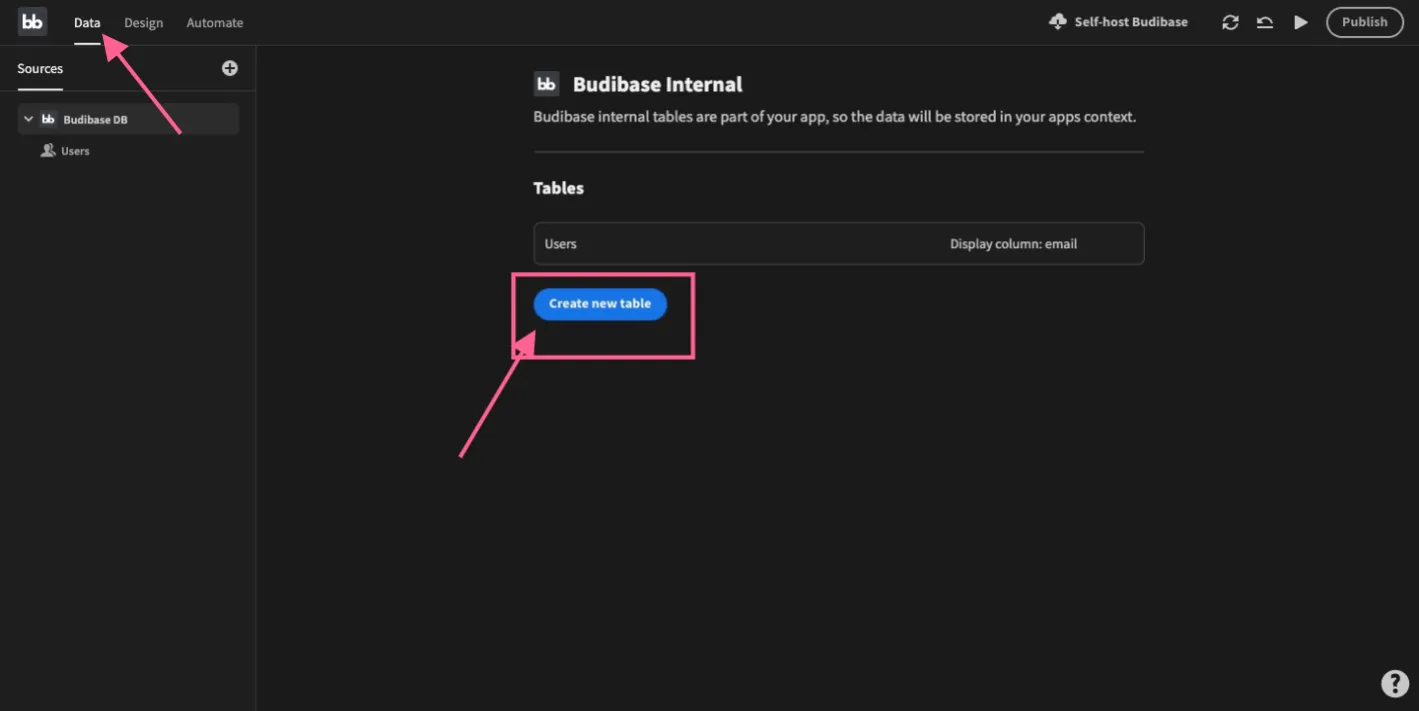The height and width of the screenshot is (711, 1419).
Task: Click the Budibase Internal header logo
Action: [x=546, y=84]
